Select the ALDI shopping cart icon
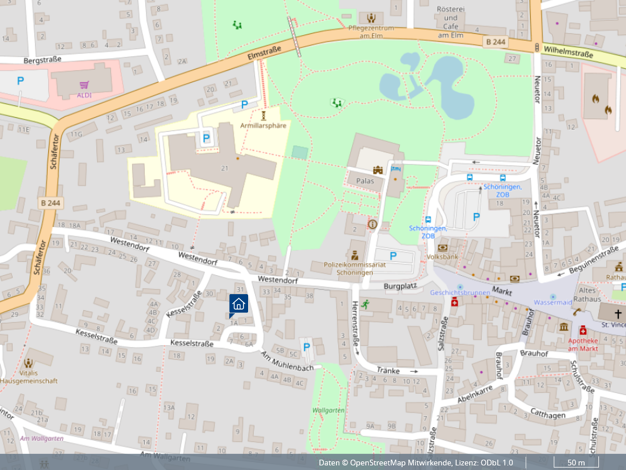This screenshot has width=626, height=470. 84,84
